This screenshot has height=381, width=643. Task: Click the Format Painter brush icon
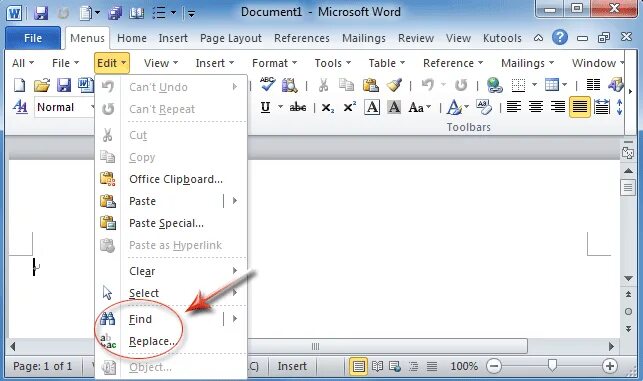pyautogui.click(x=394, y=85)
